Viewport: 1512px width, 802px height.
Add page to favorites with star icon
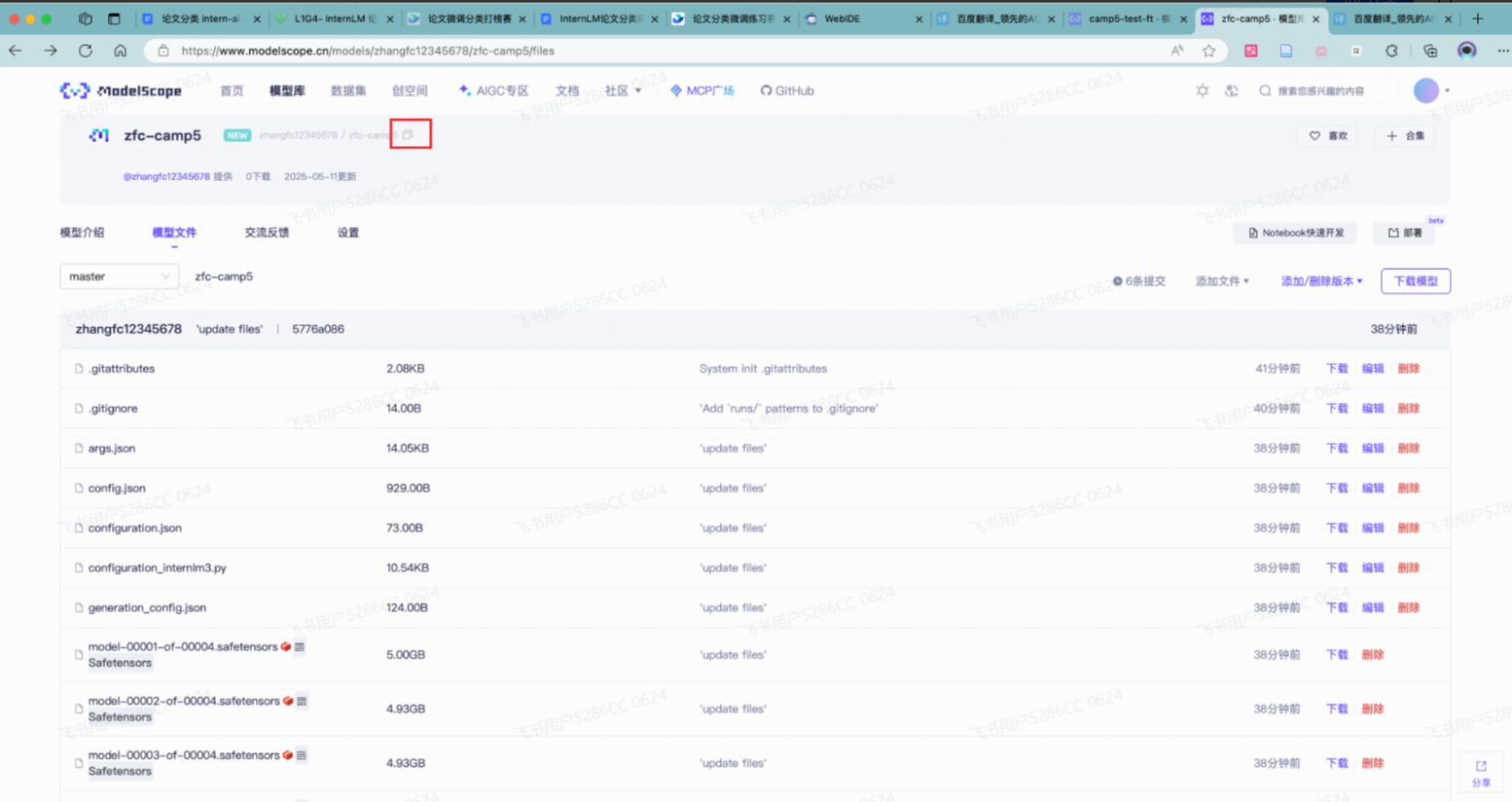1208,51
